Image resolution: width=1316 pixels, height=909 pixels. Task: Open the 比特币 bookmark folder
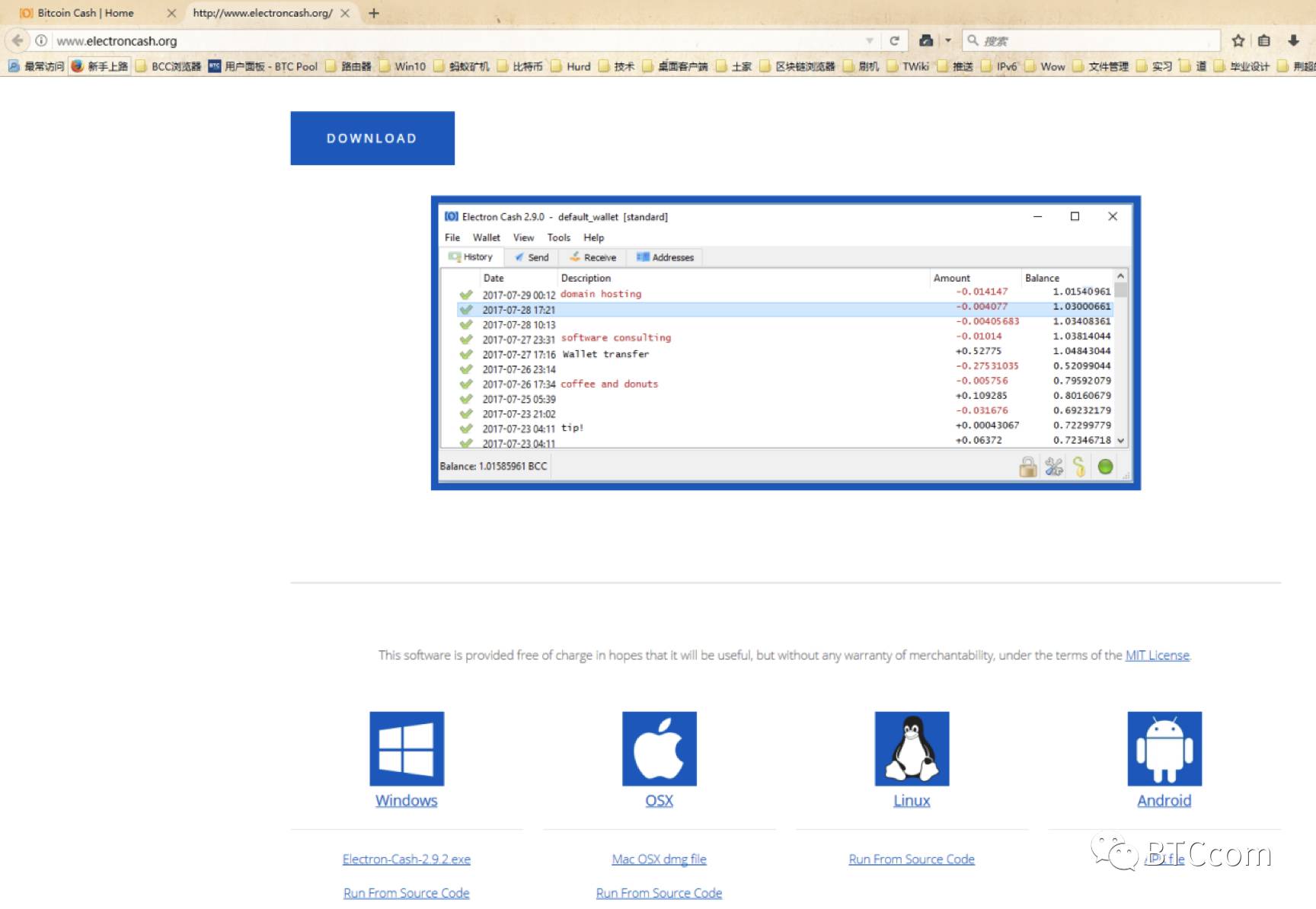pos(519,66)
